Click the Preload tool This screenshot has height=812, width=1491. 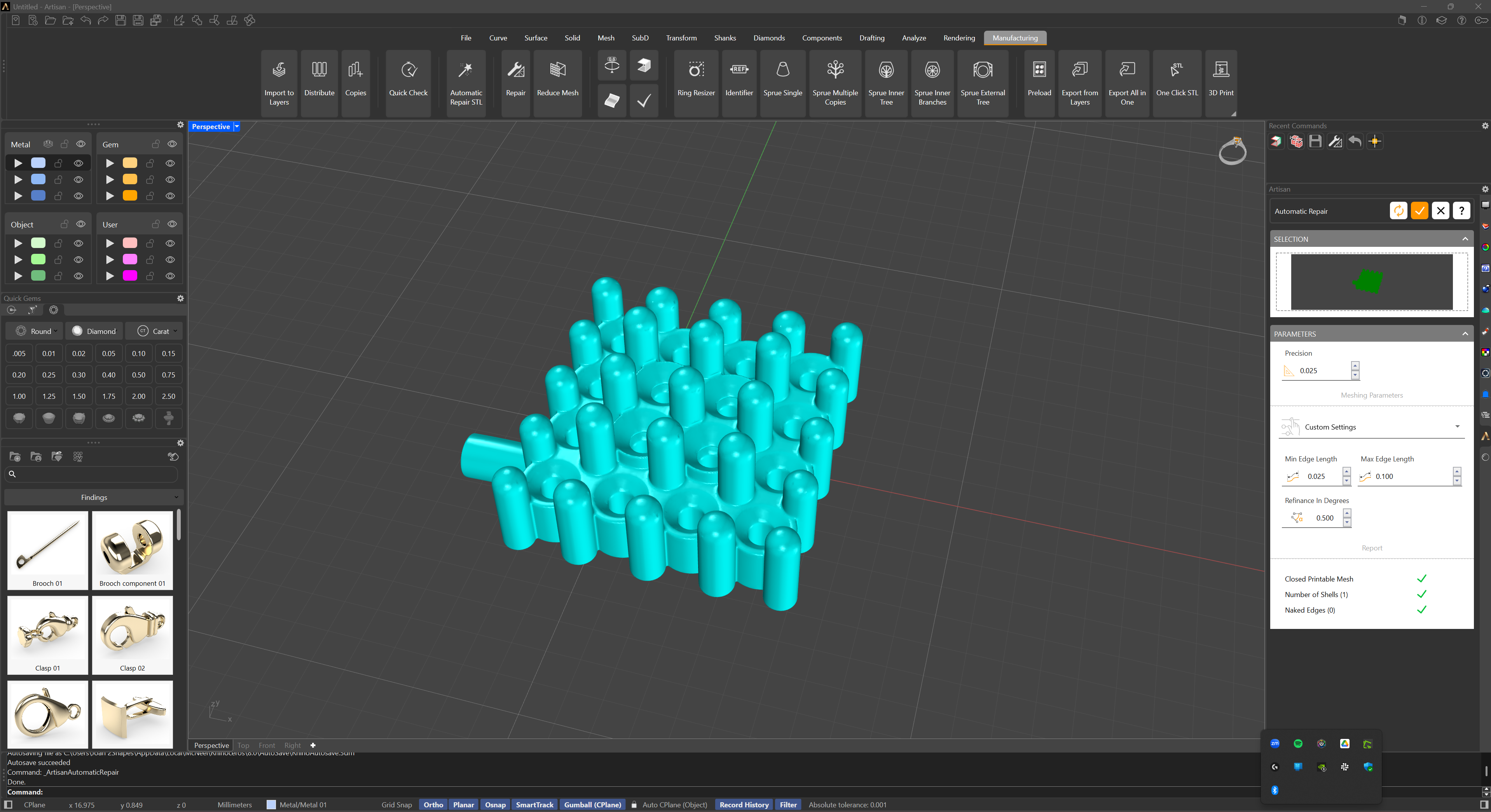pyautogui.click(x=1039, y=83)
